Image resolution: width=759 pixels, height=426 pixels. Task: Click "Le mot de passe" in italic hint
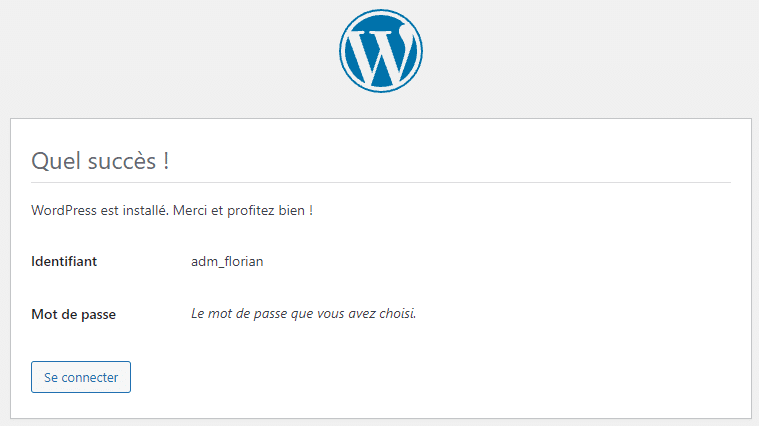coord(237,314)
